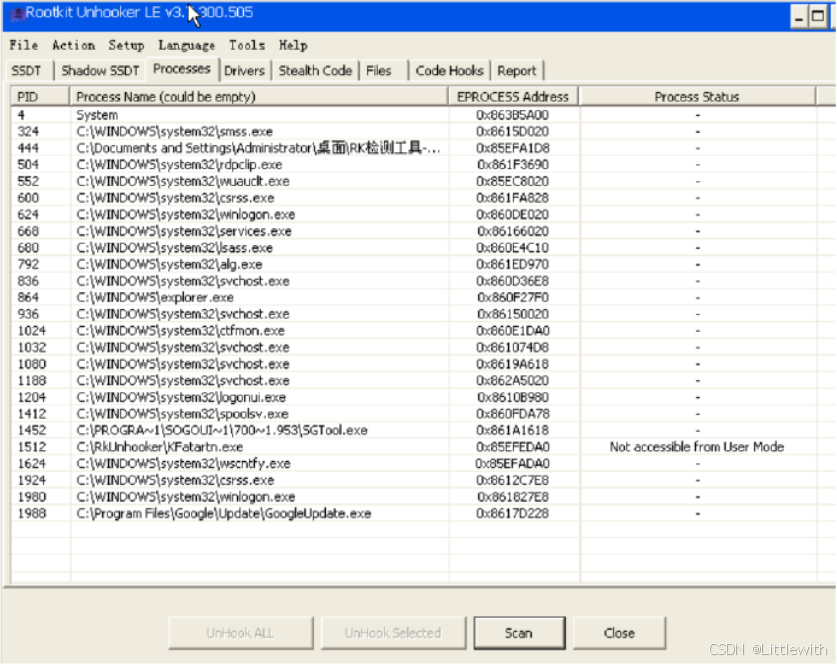The width and height of the screenshot is (837, 665).
Task: Sort by Process Status column header
Action: [x=697, y=97]
